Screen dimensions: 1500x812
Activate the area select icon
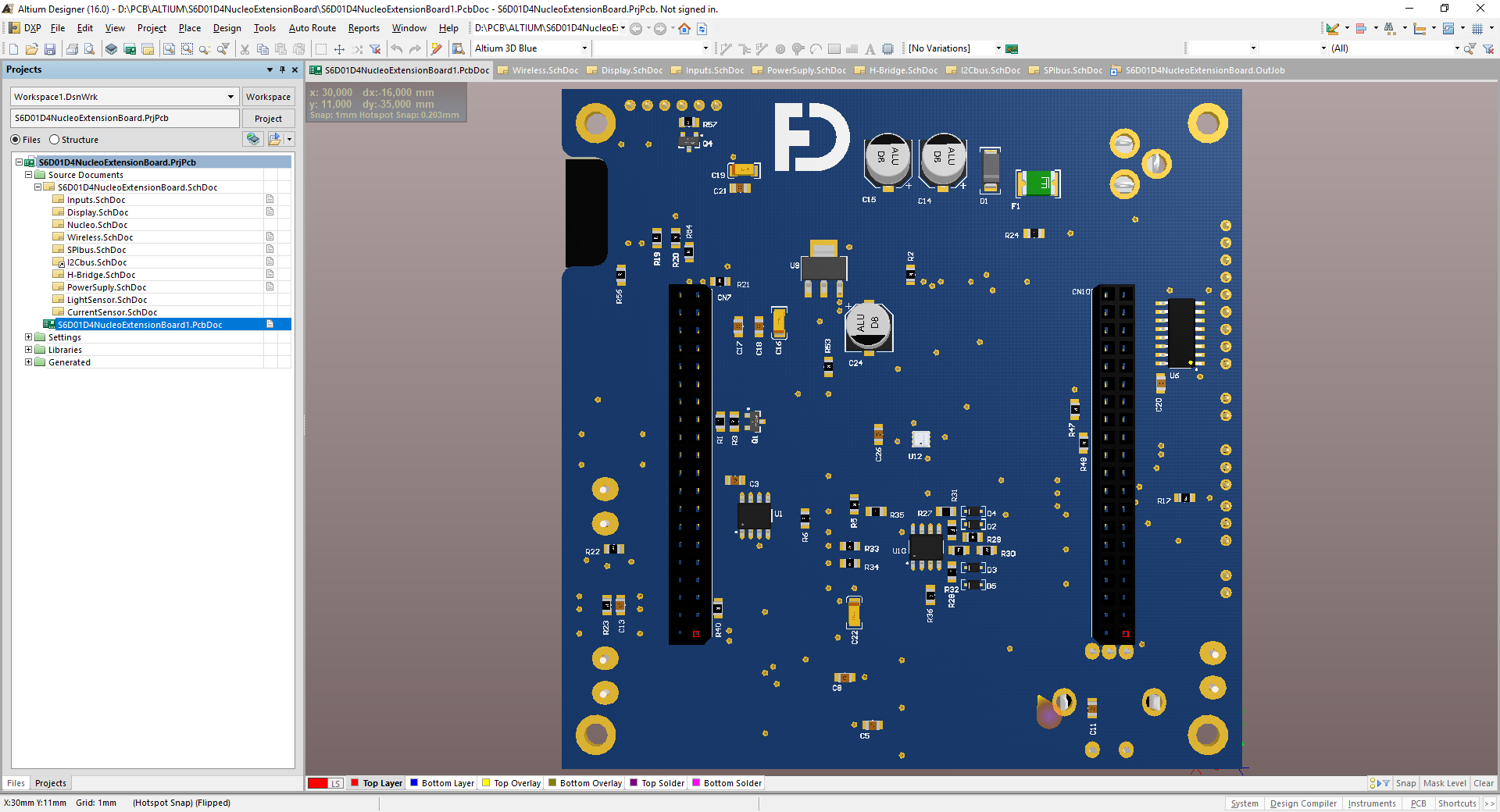click(x=320, y=48)
